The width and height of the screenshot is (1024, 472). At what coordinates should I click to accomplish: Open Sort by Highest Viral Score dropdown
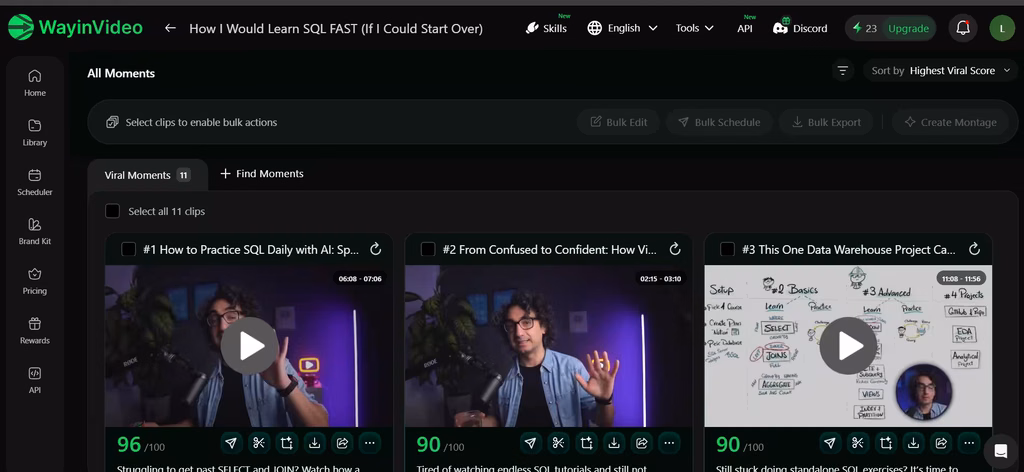click(x=940, y=71)
